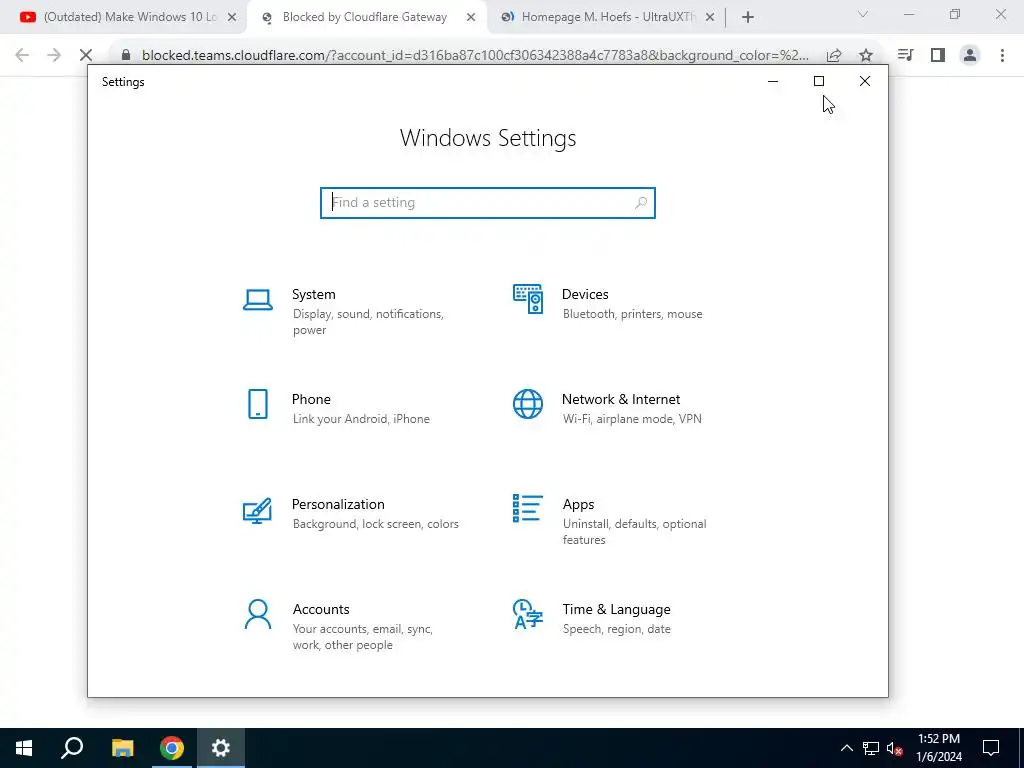Stop loading the page in Chrome
Viewport: 1024px width, 768px height.
click(x=86, y=56)
